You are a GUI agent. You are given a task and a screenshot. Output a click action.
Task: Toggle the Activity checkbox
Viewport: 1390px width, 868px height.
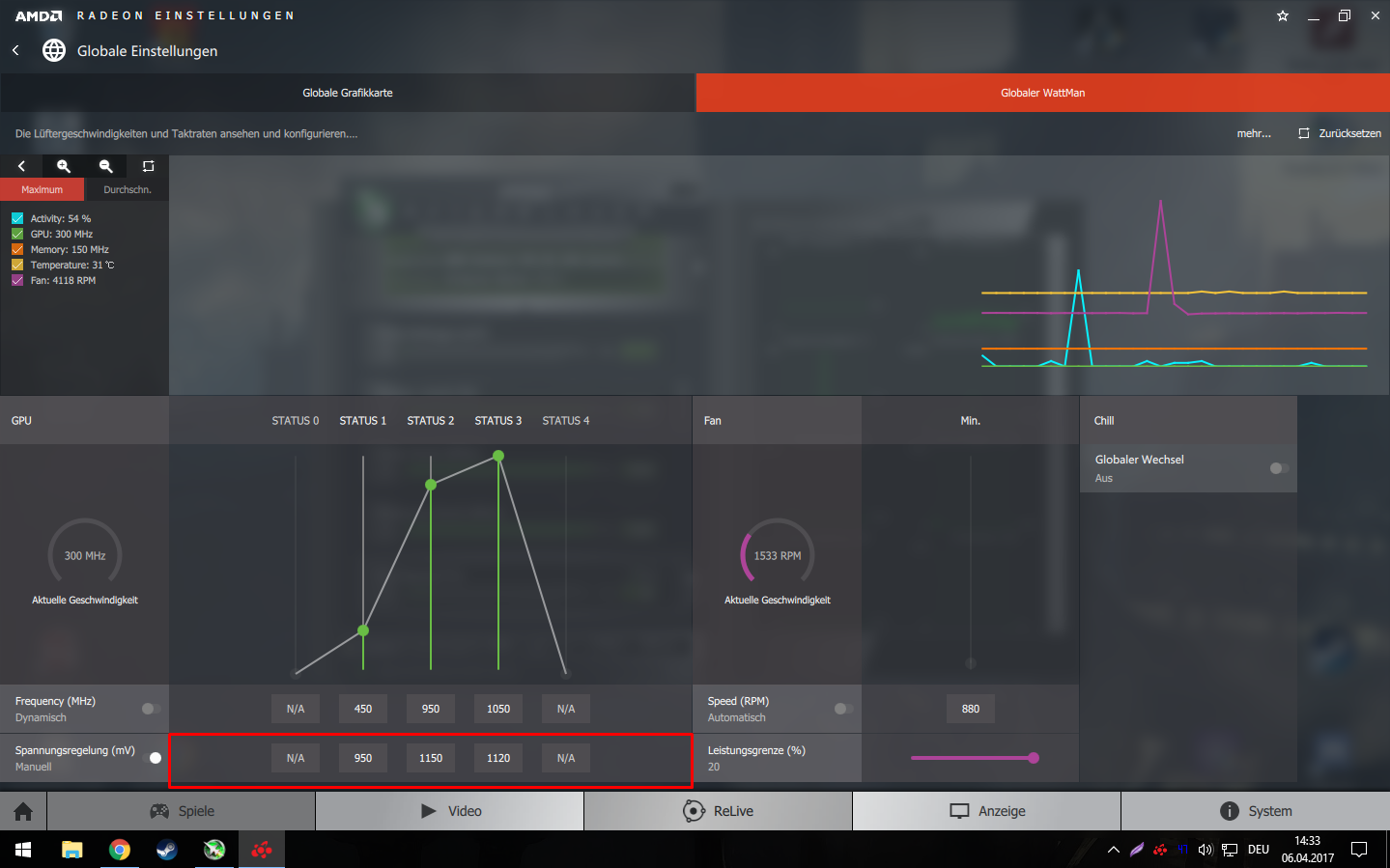click(17, 218)
